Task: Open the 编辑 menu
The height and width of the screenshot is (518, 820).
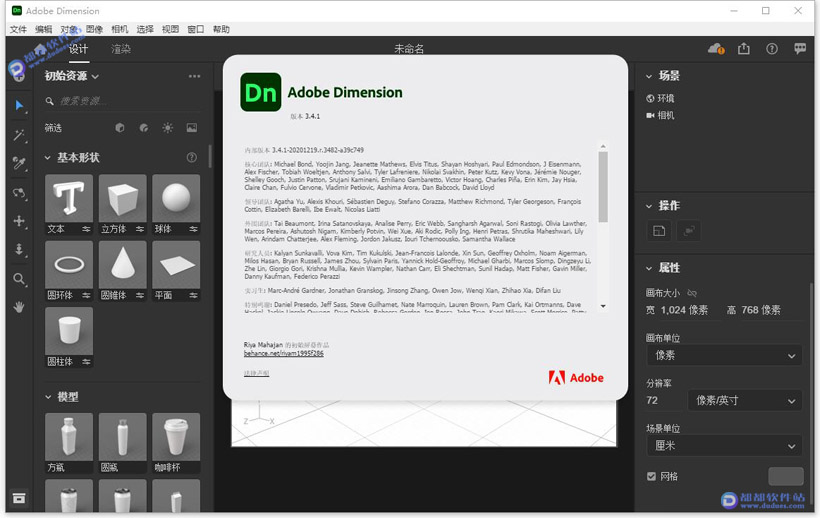Action: tap(43, 29)
